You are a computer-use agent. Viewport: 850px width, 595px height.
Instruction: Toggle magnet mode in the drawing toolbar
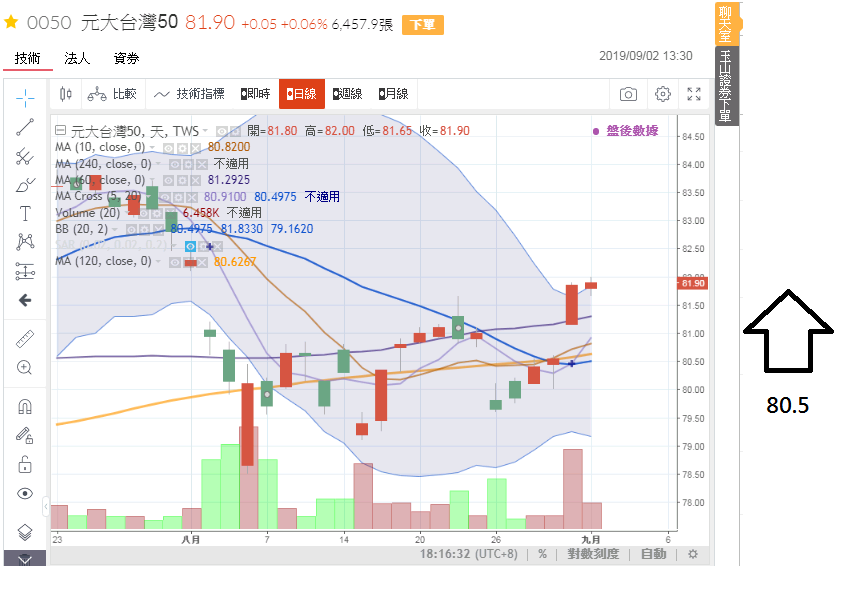click(x=25, y=406)
